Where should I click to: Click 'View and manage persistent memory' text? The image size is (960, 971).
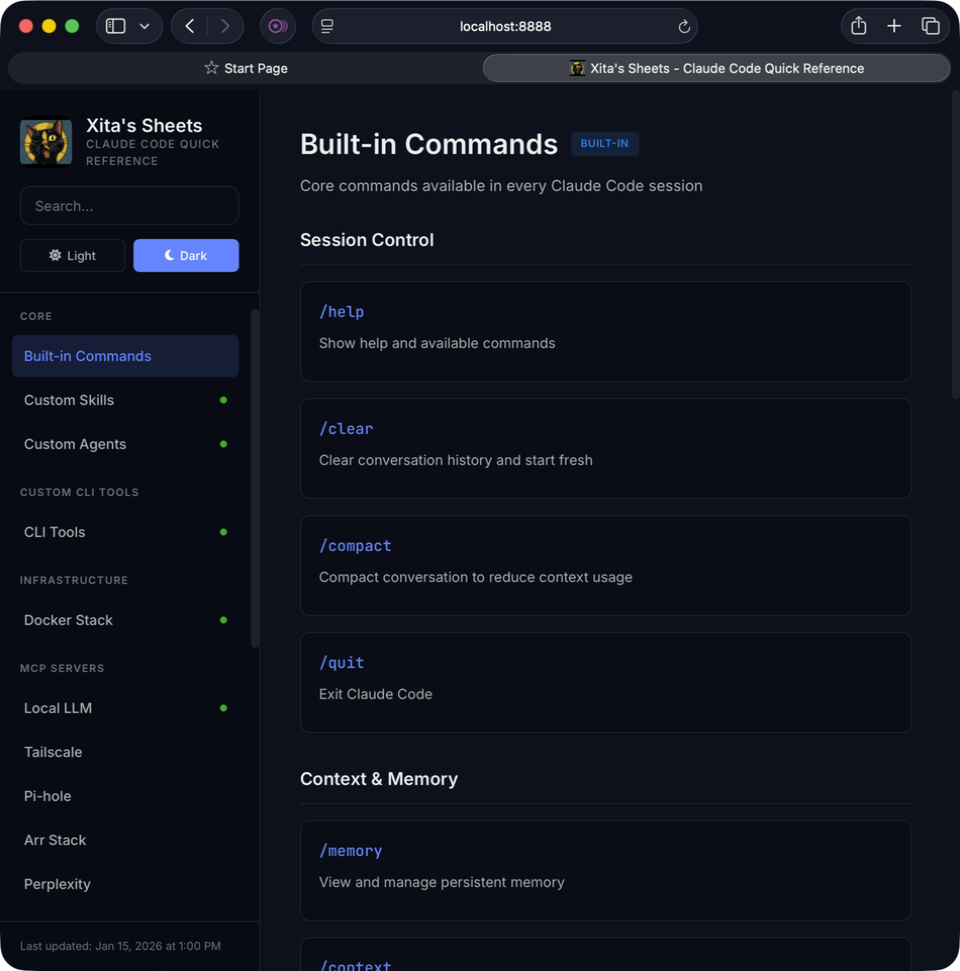point(441,882)
